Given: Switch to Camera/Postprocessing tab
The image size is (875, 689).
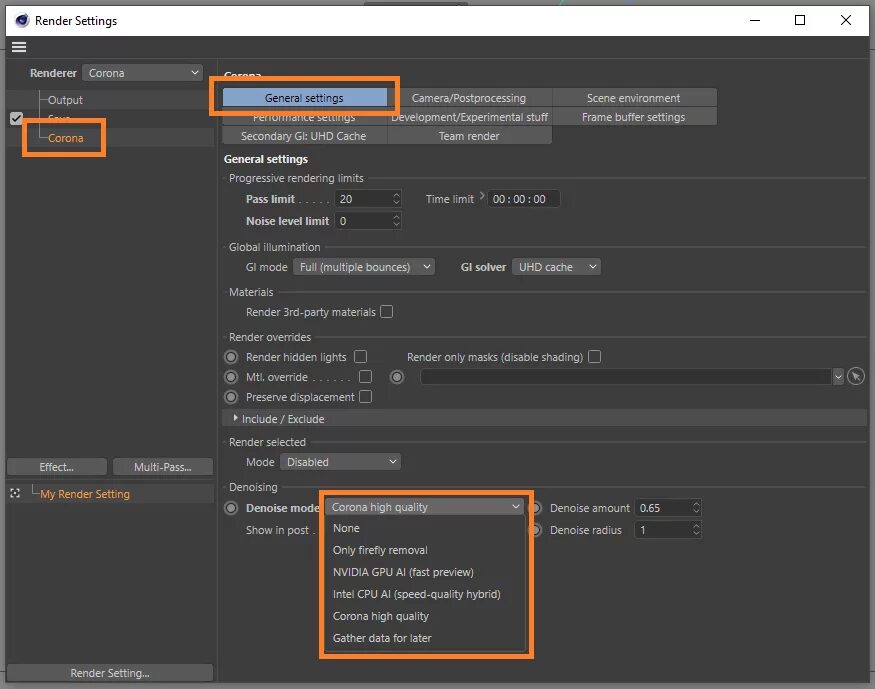Looking at the screenshot, I should [469, 98].
